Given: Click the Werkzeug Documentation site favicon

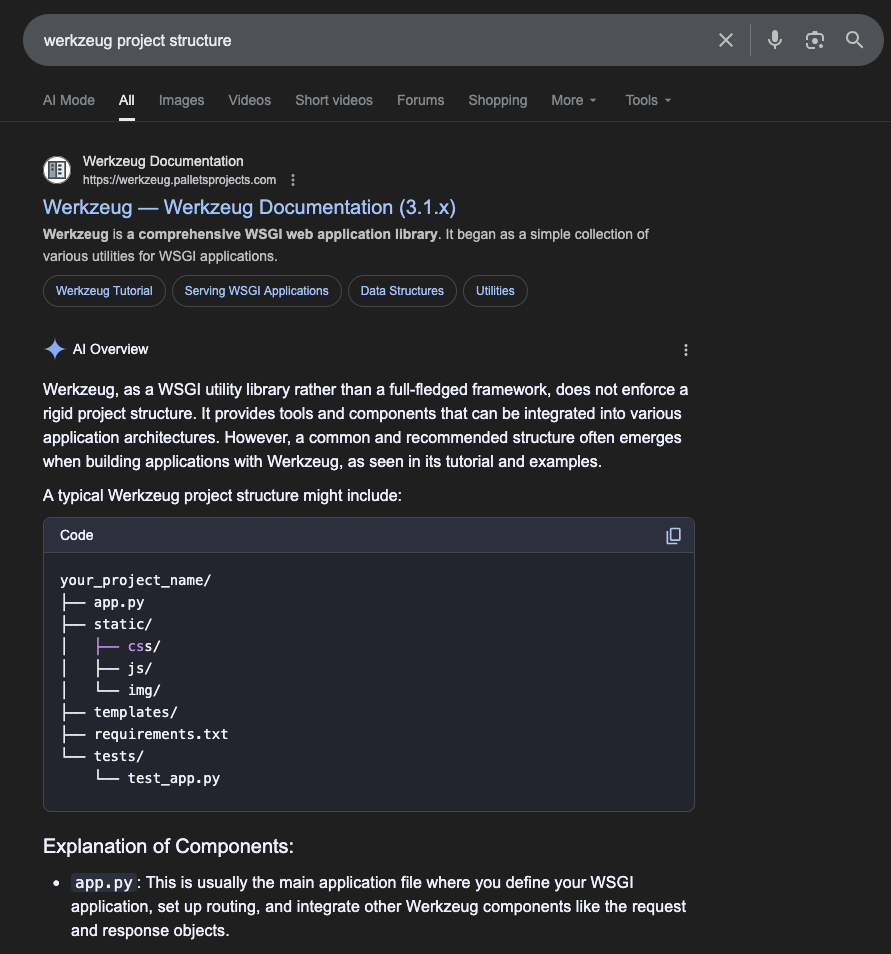Looking at the screenshot, I should pyautogui.click(x=57, y=170).
